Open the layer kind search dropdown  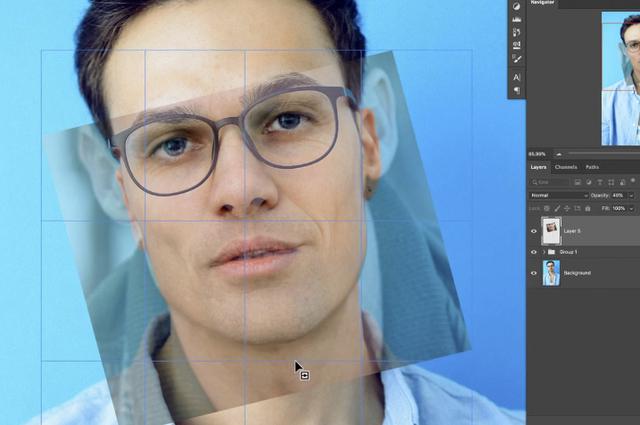coord(550,182)
